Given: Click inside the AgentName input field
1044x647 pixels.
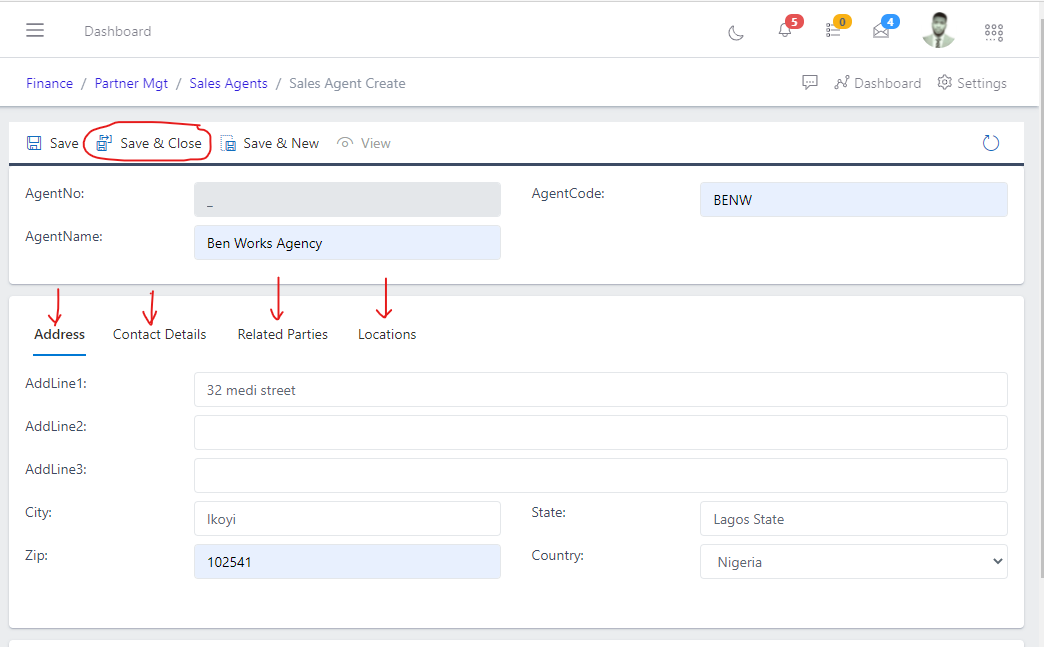Looking at the screenshot, I should click(347, 242).
